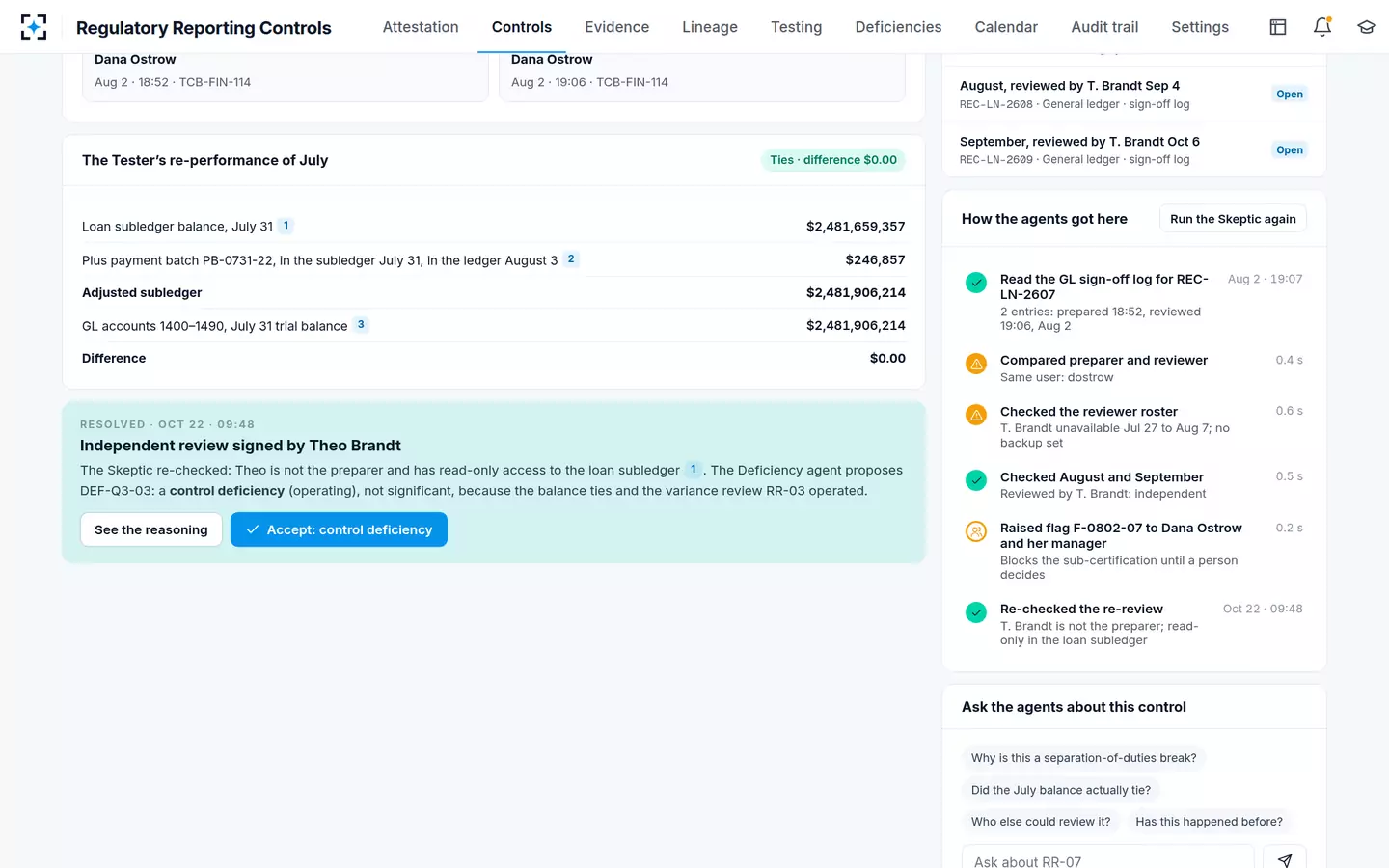Click the send arrow icon for question
Screen dimensions: 1389x868
[x=1285, y=860]
